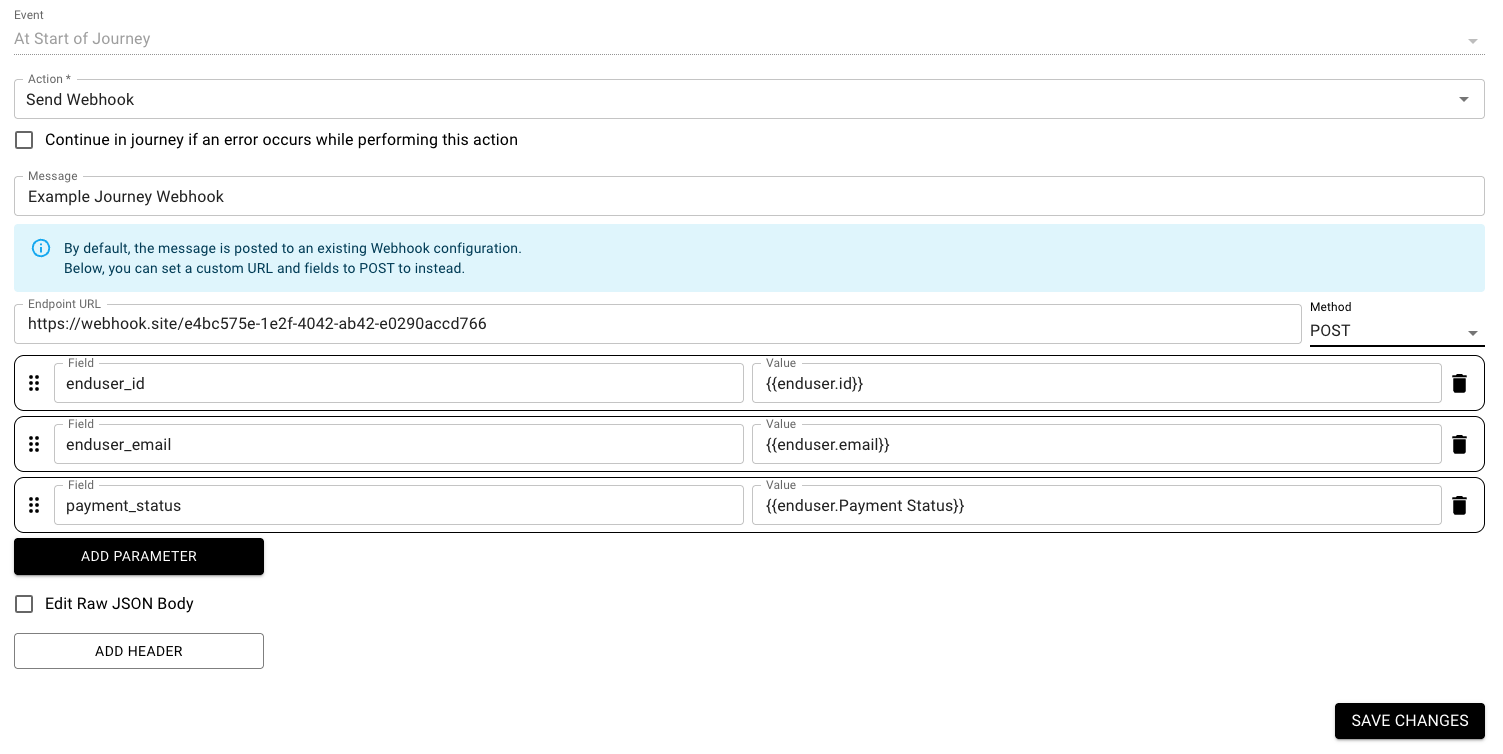Edit the Endpoint URL field
This screenshot has width=1503, height=754.
click(x=658, y=324)
